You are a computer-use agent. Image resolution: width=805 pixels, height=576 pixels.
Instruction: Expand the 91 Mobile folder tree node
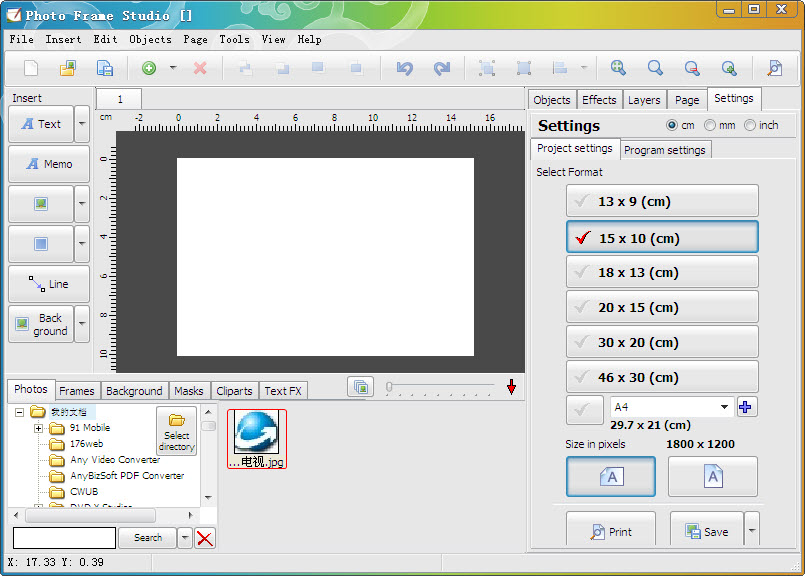(39, 428)
